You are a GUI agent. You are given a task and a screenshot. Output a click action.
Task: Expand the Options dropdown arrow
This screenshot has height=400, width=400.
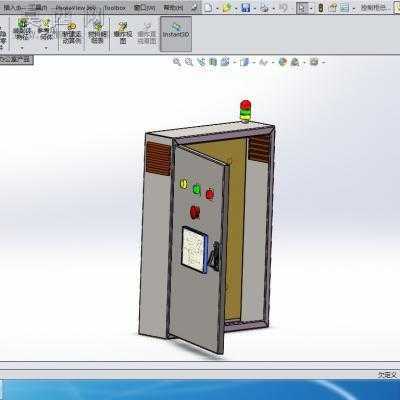pos(354,8)
